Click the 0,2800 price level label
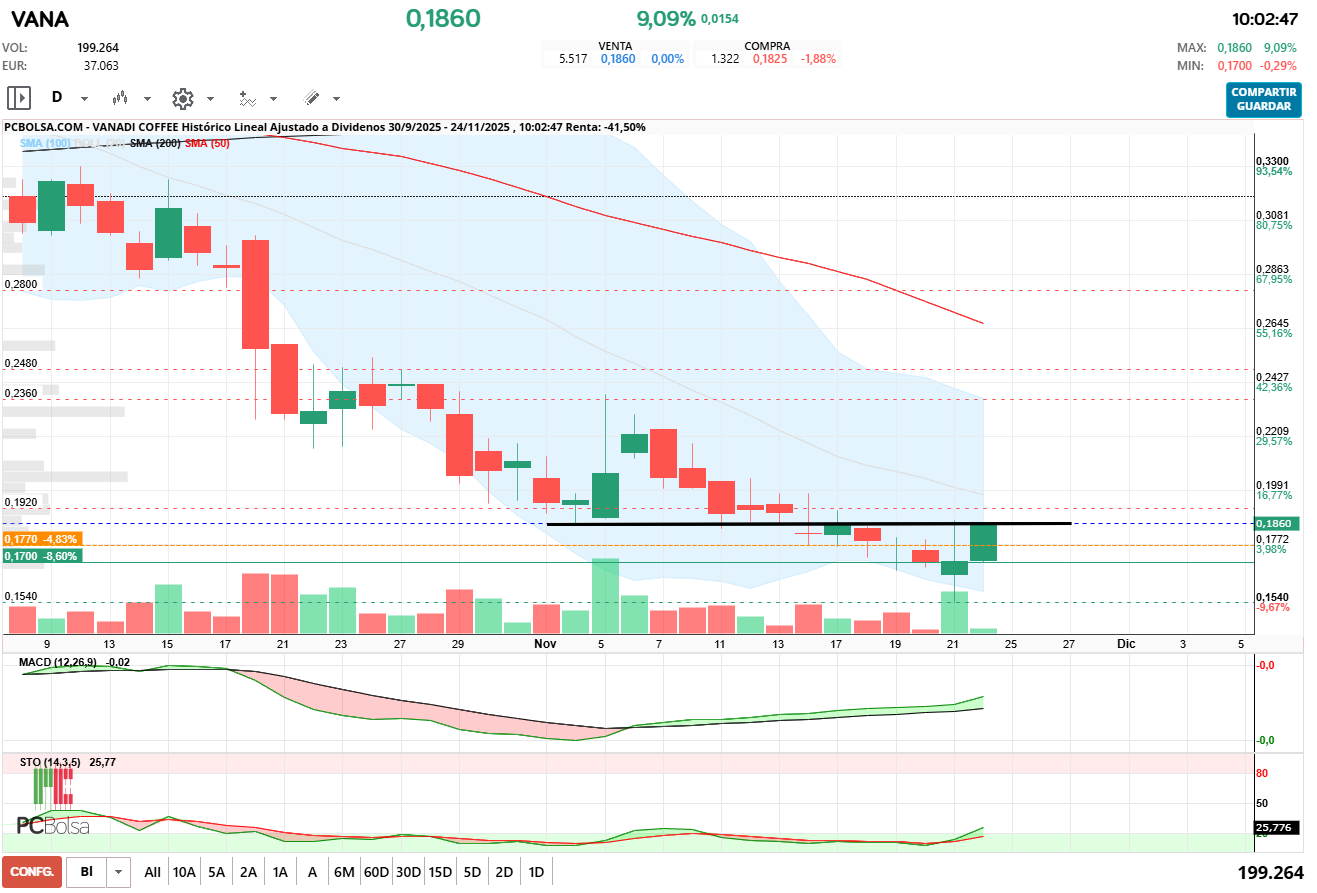 21,284
